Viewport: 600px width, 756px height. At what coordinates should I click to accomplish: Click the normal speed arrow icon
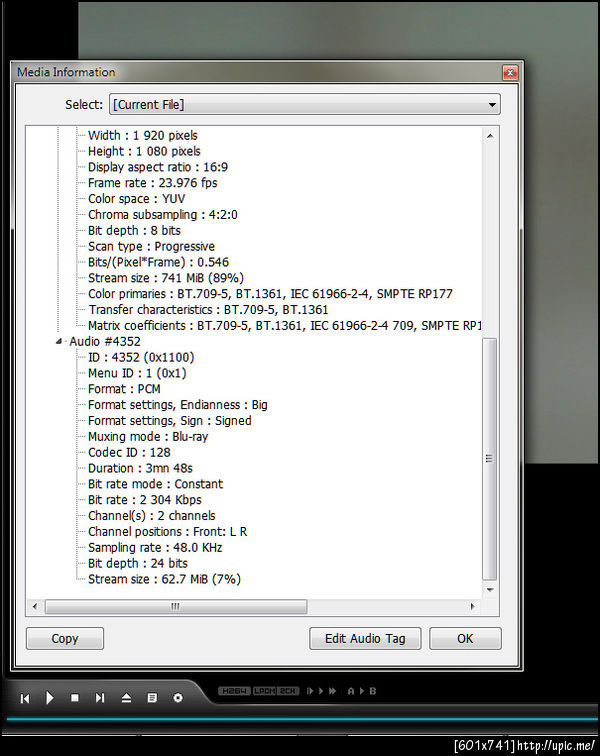(321, 691)
